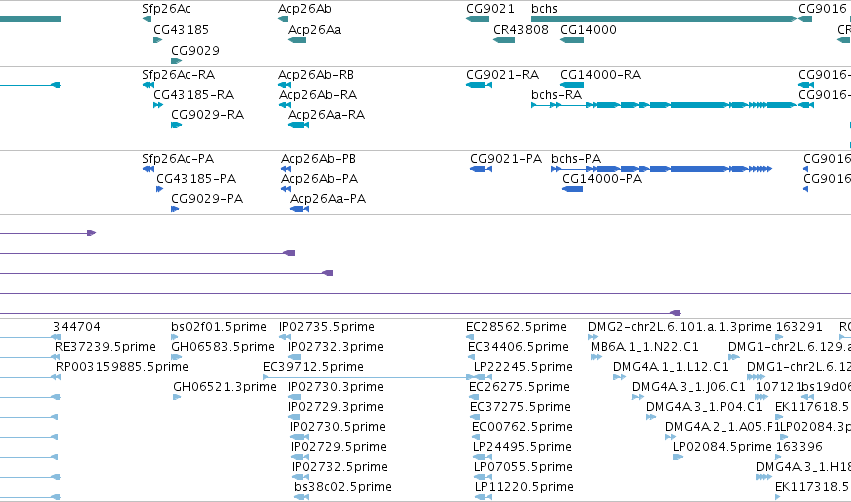The width and height of the screenshot is (851, 502).
Task: Click the bchs-RA transcript exon structure
Action: pyautogui.click(x=664, y=105)
